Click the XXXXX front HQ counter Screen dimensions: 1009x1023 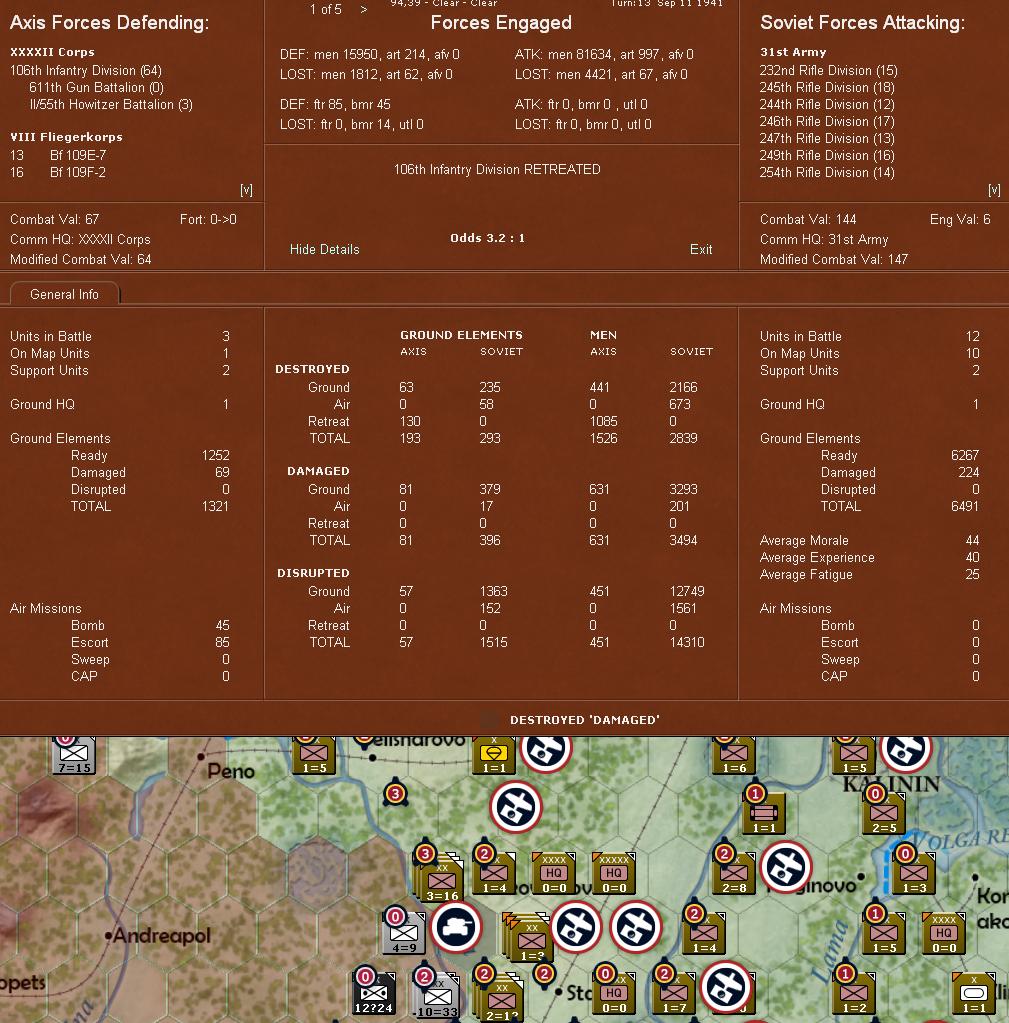(614, 872)
